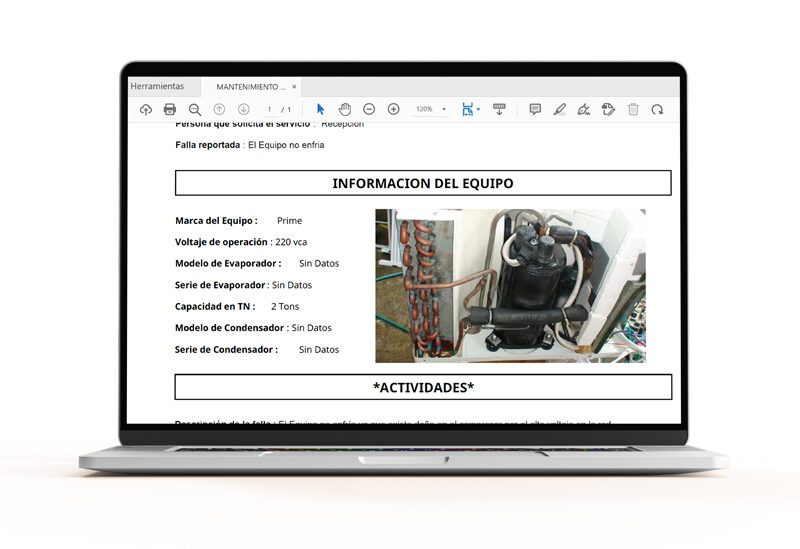Switch to the MANTENIMIENTO document tab
The height and width of the screenshot is (549, 800).
[x=251, y=87]
